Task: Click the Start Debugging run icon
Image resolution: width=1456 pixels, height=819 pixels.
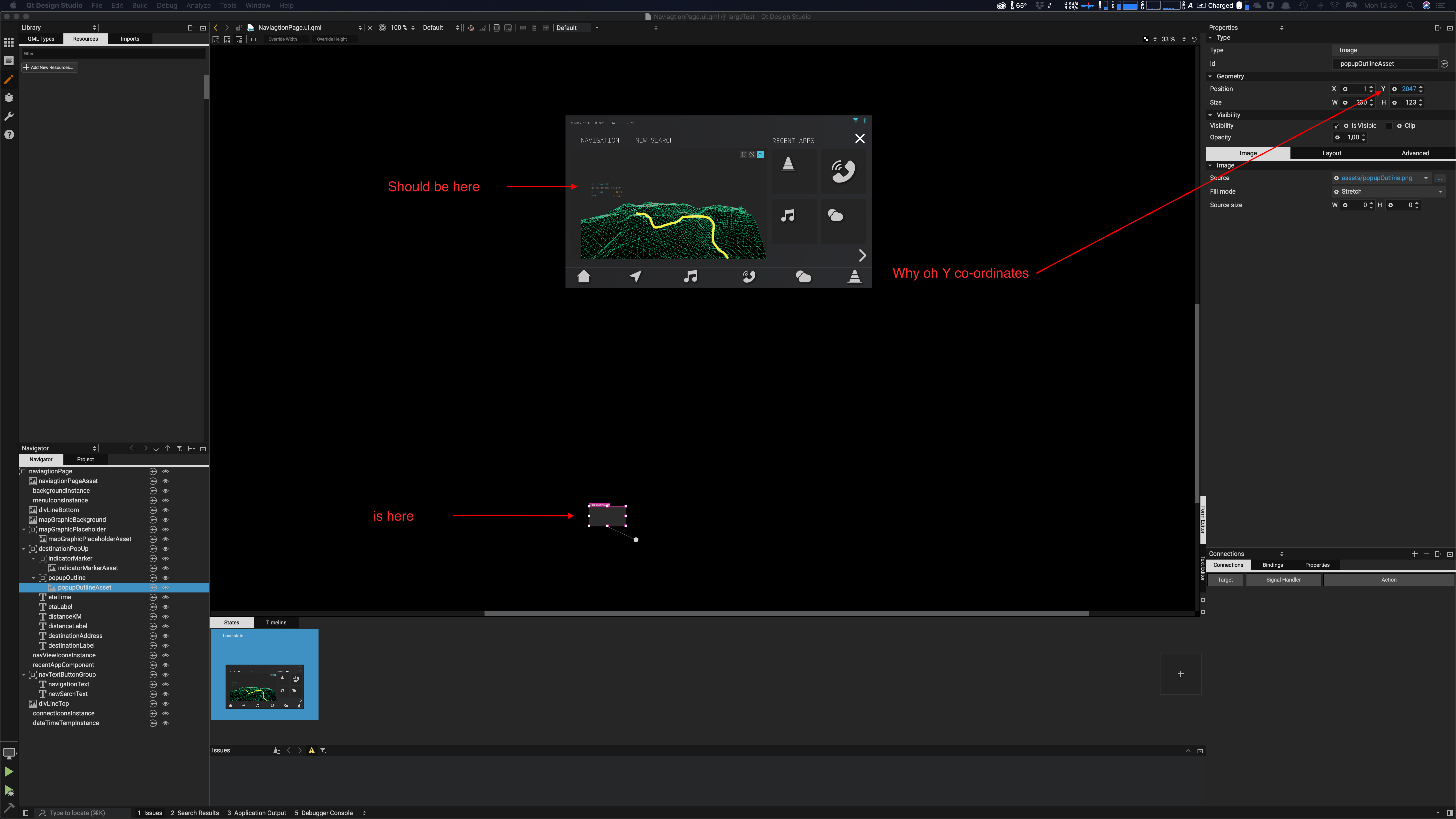Action: pyautogui.click(x=9, y=790)
